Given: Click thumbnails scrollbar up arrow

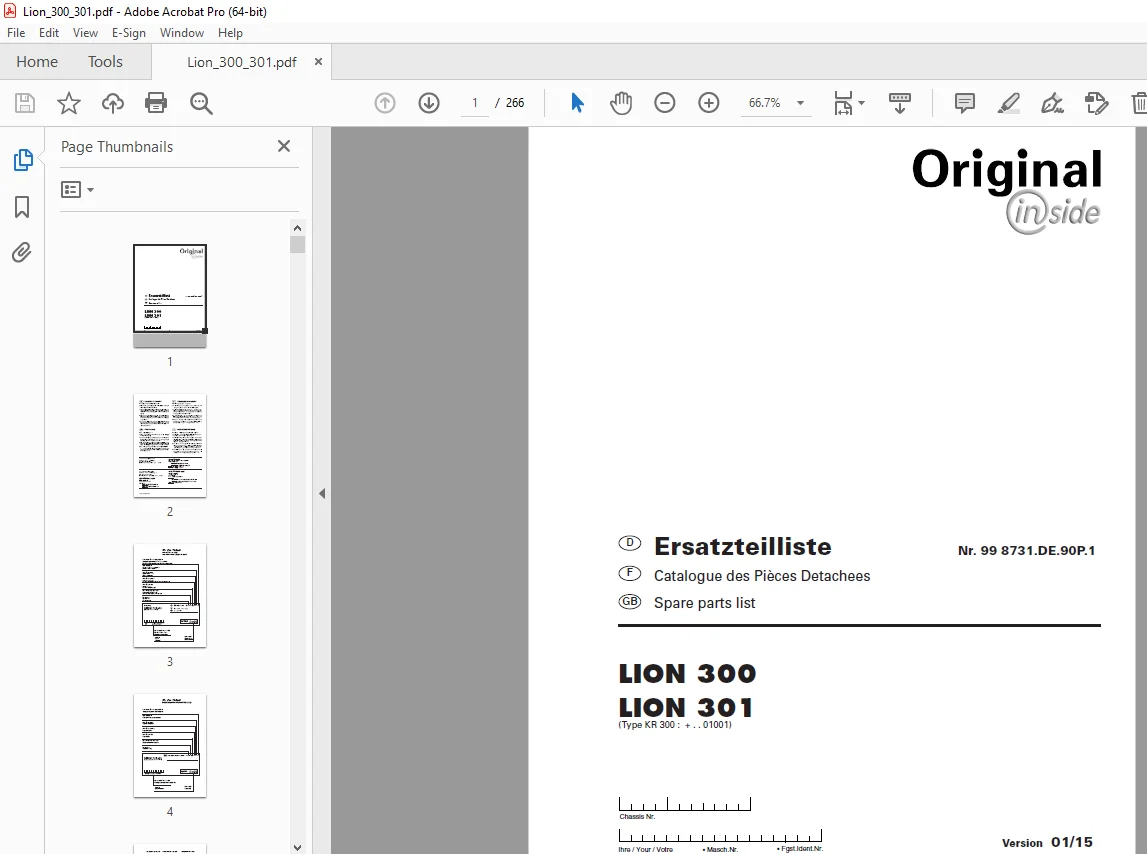Looking at the screenshot, I should pos(297,228).
